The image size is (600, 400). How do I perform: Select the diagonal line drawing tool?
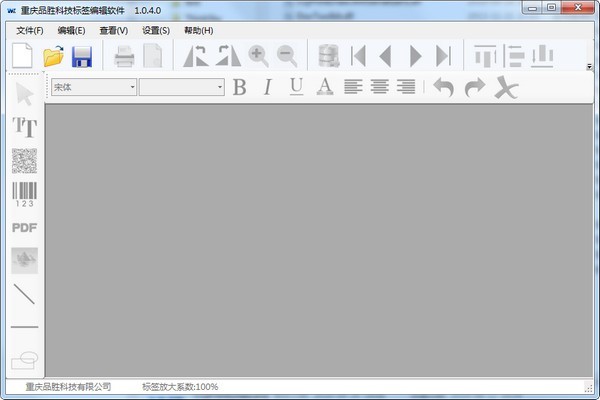[24, 294]
